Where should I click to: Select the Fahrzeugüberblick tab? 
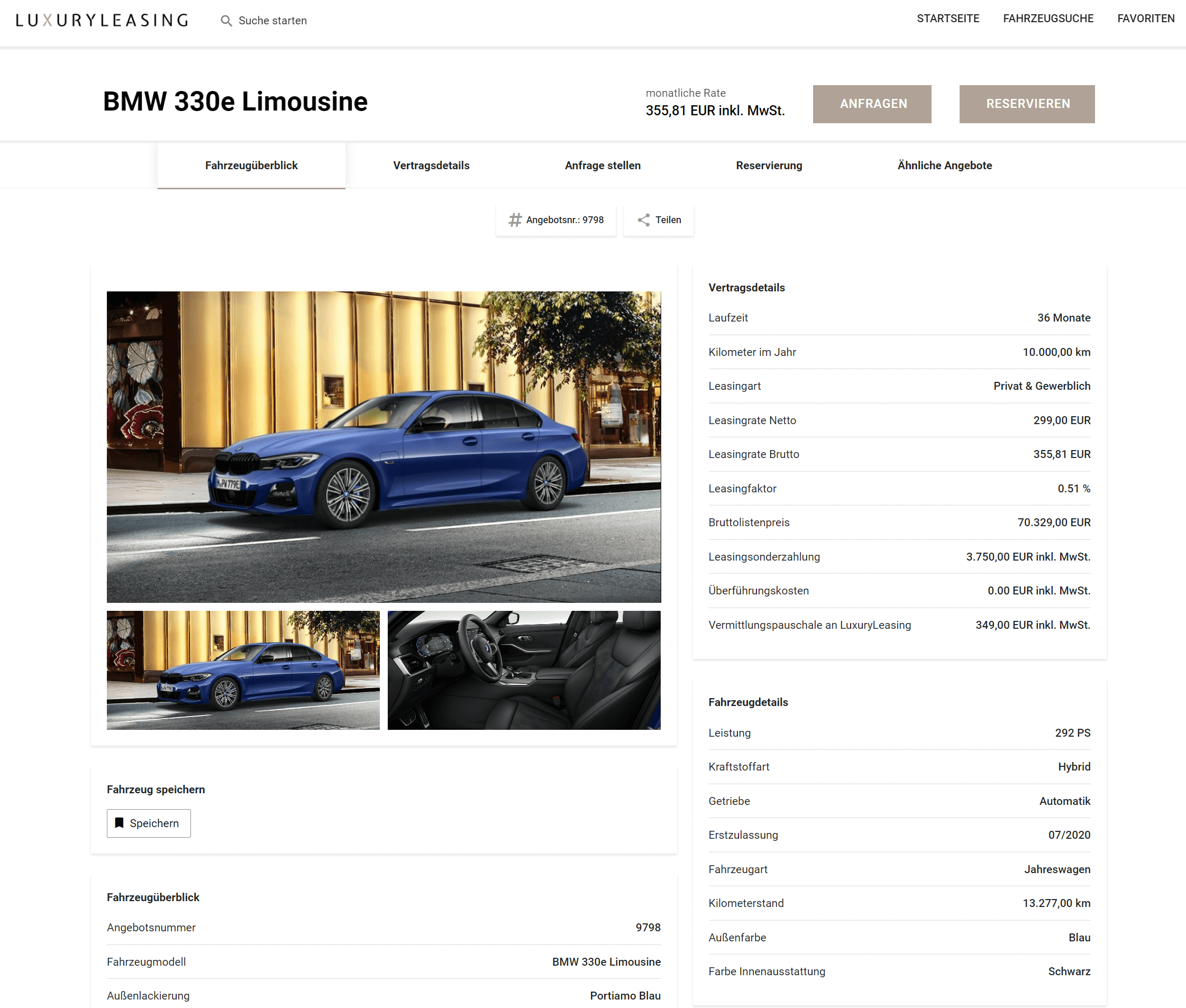coord(251,165)
